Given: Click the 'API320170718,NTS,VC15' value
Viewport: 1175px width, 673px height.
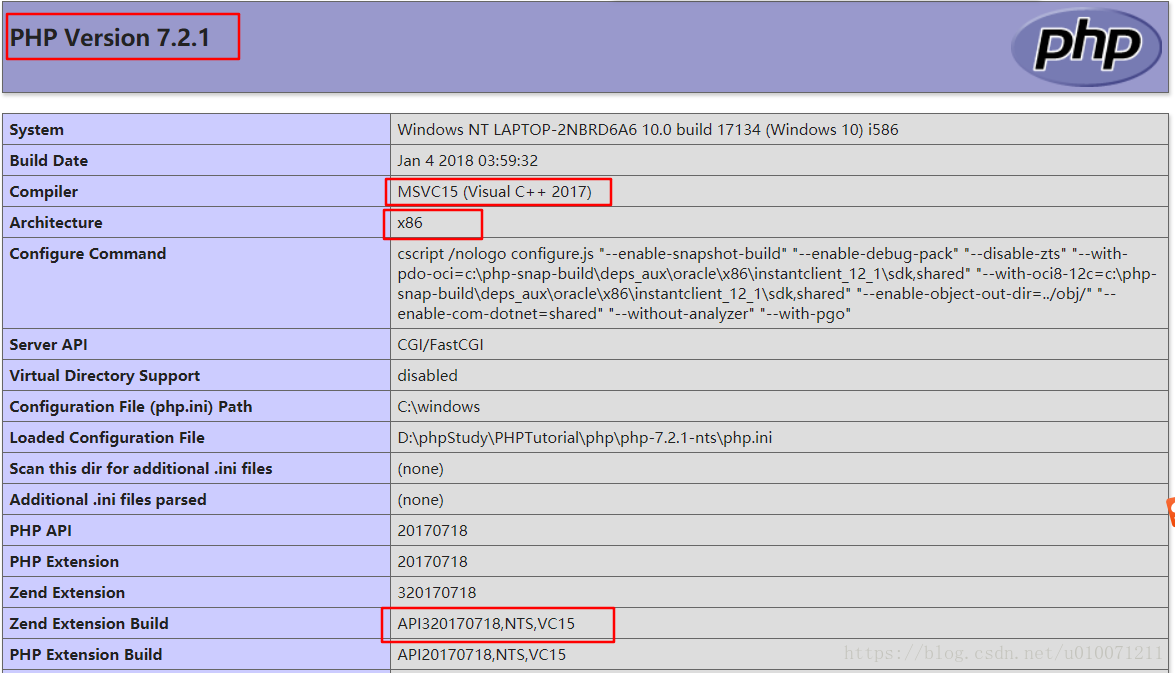Looking at the screenshot, I should click(486, 624).
